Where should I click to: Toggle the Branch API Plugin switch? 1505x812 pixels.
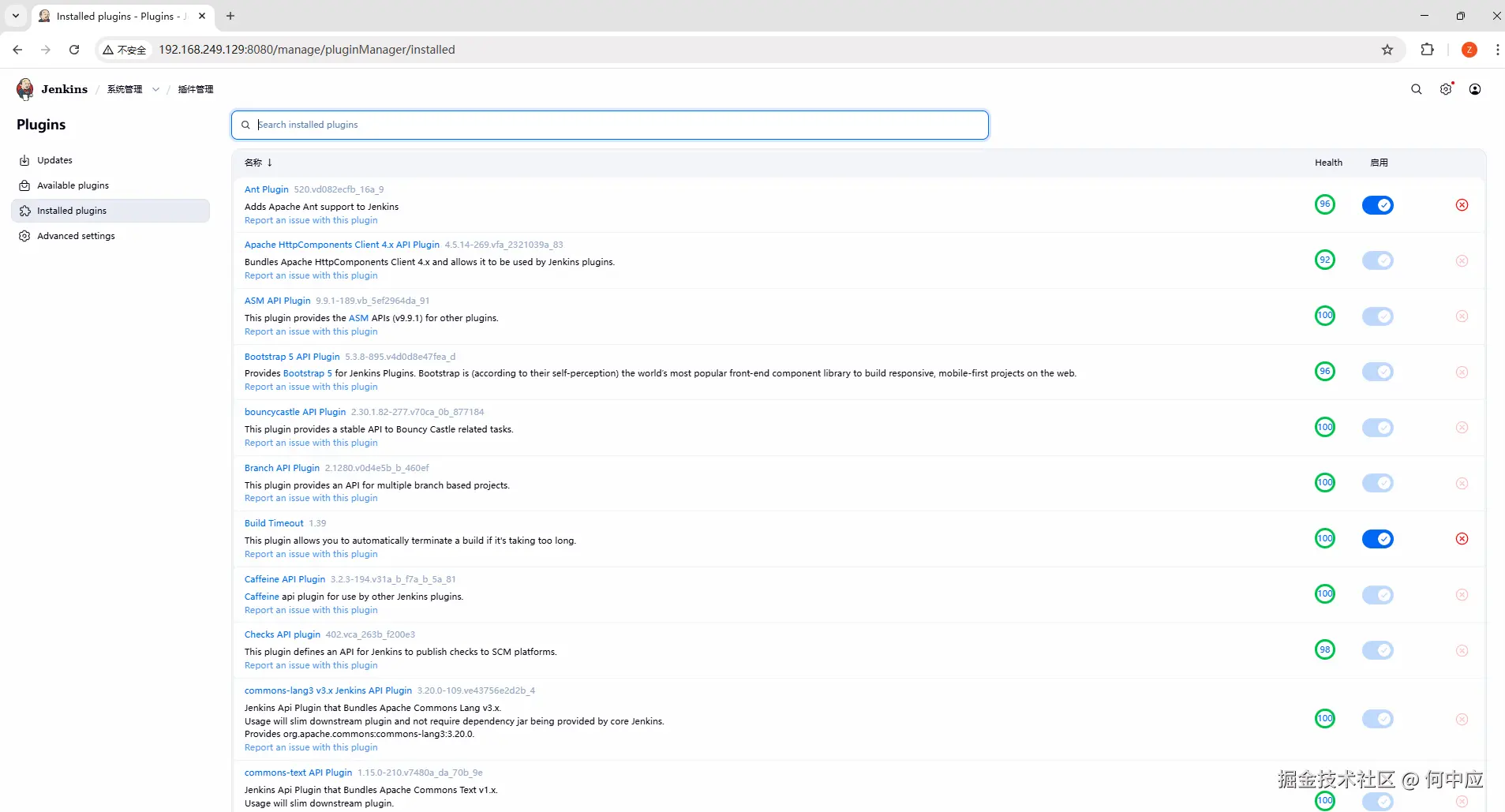[1378, 483]
